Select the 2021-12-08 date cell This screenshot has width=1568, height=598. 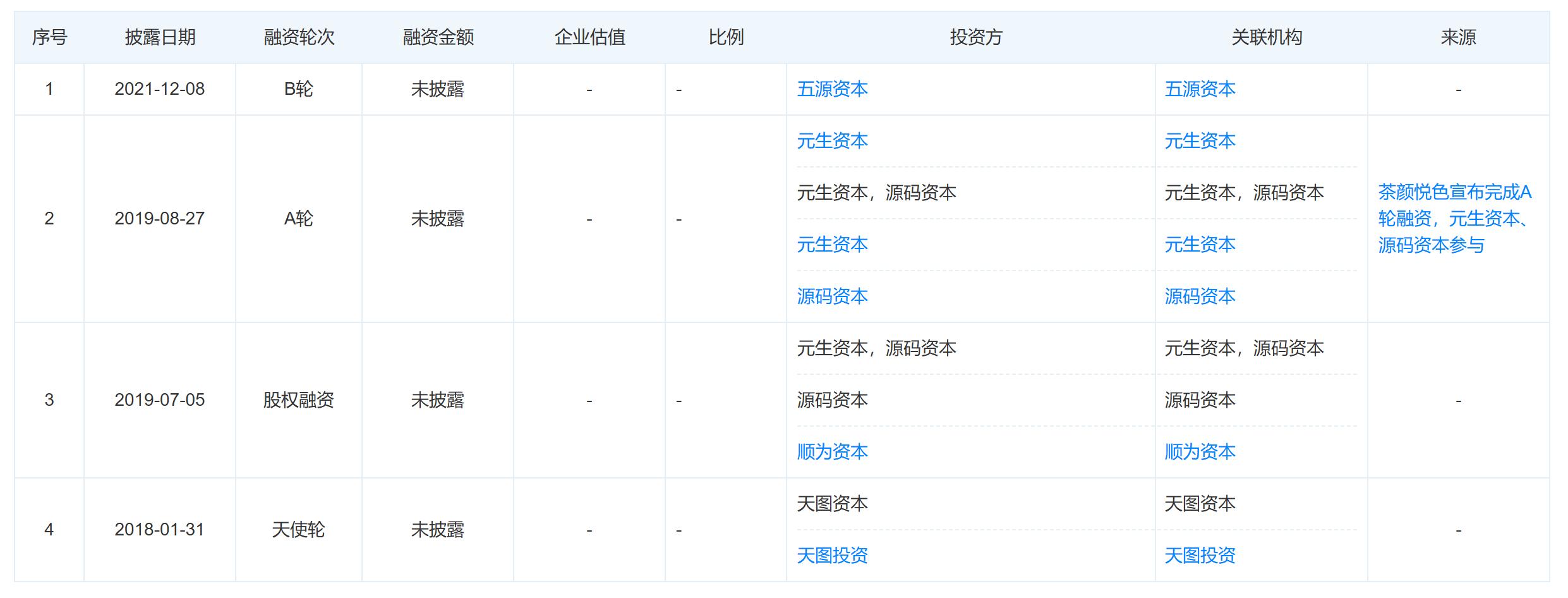click(x=160, y=89)
